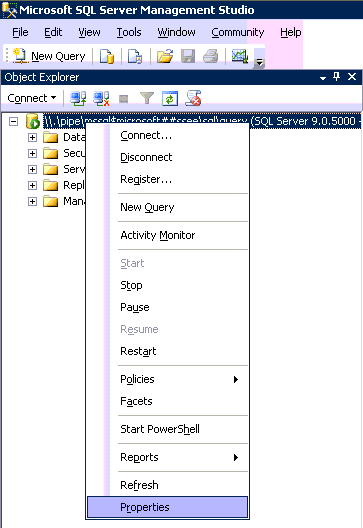Open the Connect dropdown in Object Explorer
Screen dimensions: 363x528
(32, 98)
